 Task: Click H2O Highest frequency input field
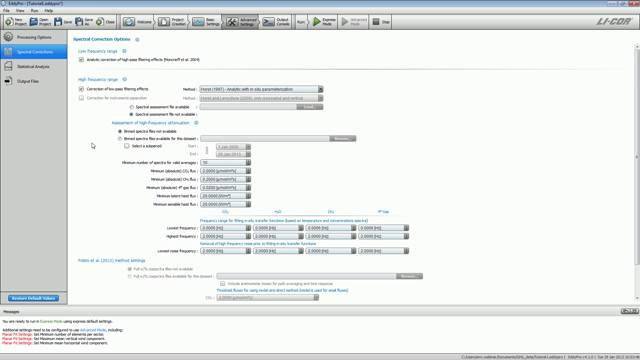278,236
